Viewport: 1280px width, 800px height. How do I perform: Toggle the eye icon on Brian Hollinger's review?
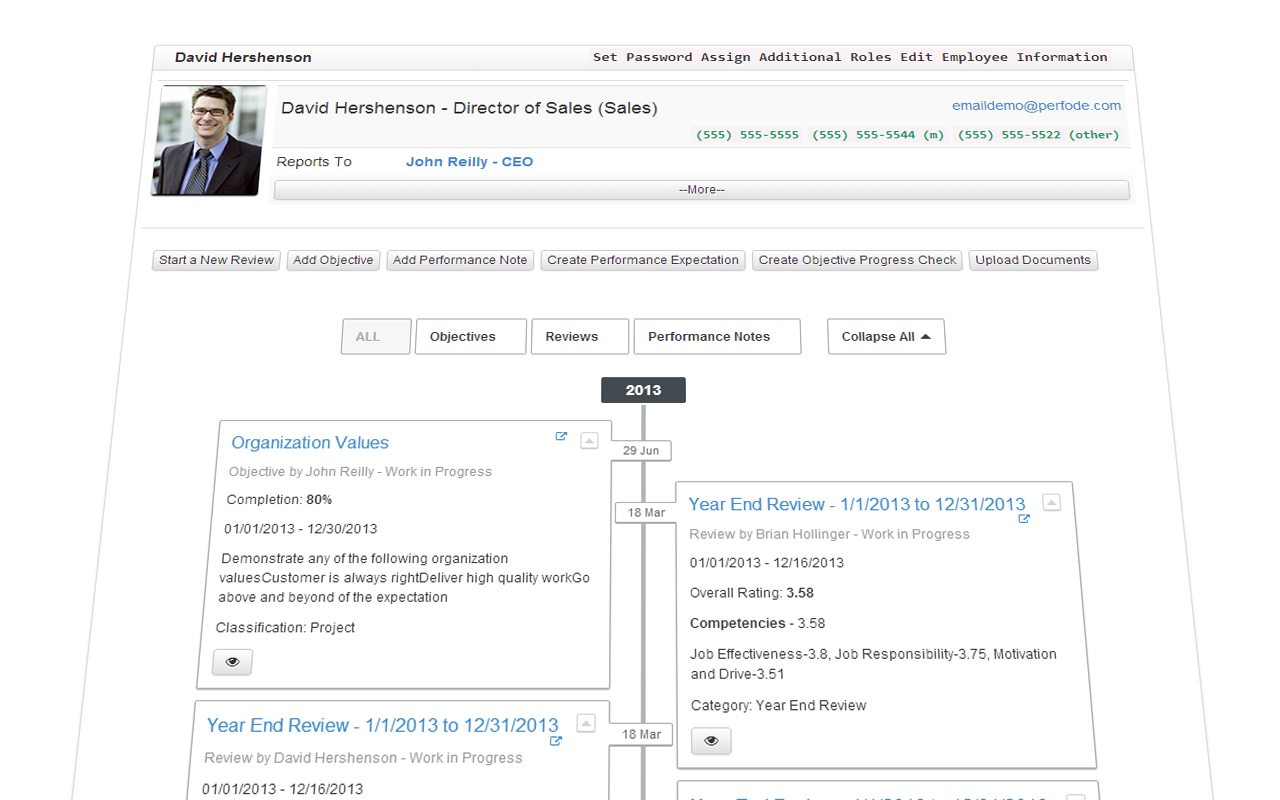click(x=711, y=741)
